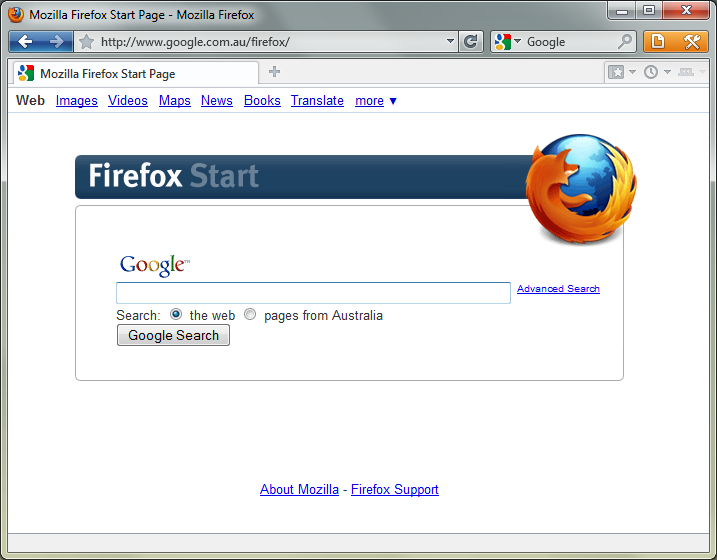Select 'the web' radio button
The height and width of the screenshot is (560, 717).
pyautogui.click(x=176, y=315)
